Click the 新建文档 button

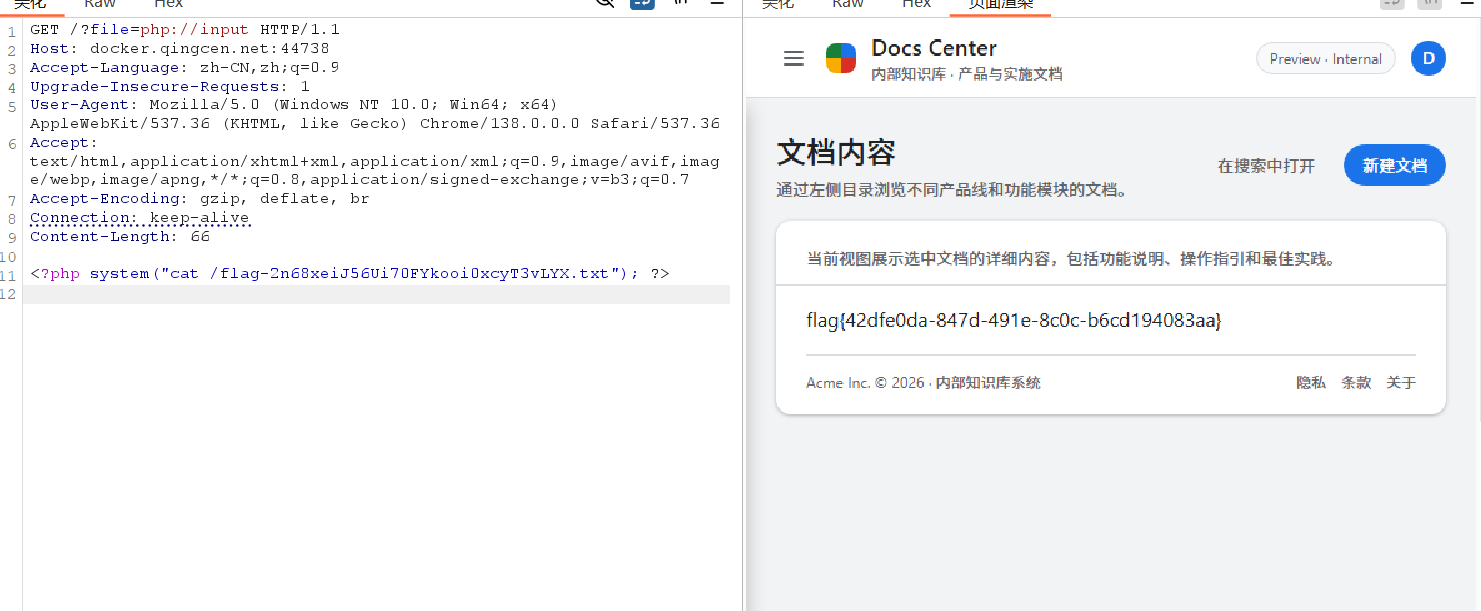[x=1395, y=166]
